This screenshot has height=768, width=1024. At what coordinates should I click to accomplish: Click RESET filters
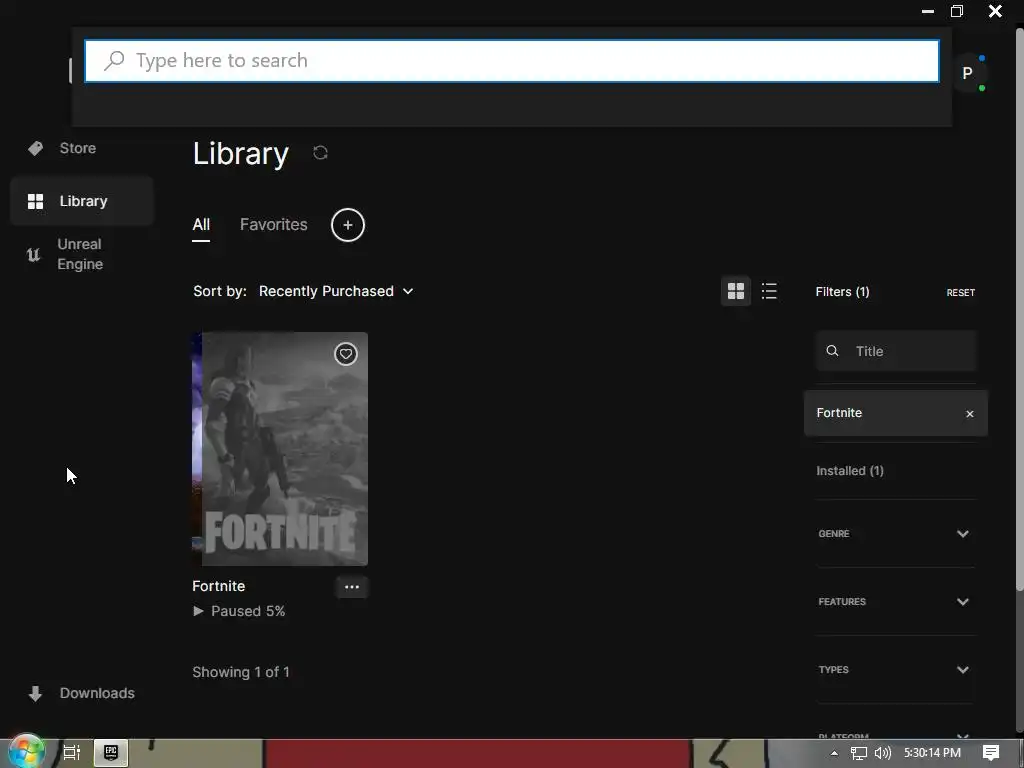pyautogui.click(x=961, y=293)
